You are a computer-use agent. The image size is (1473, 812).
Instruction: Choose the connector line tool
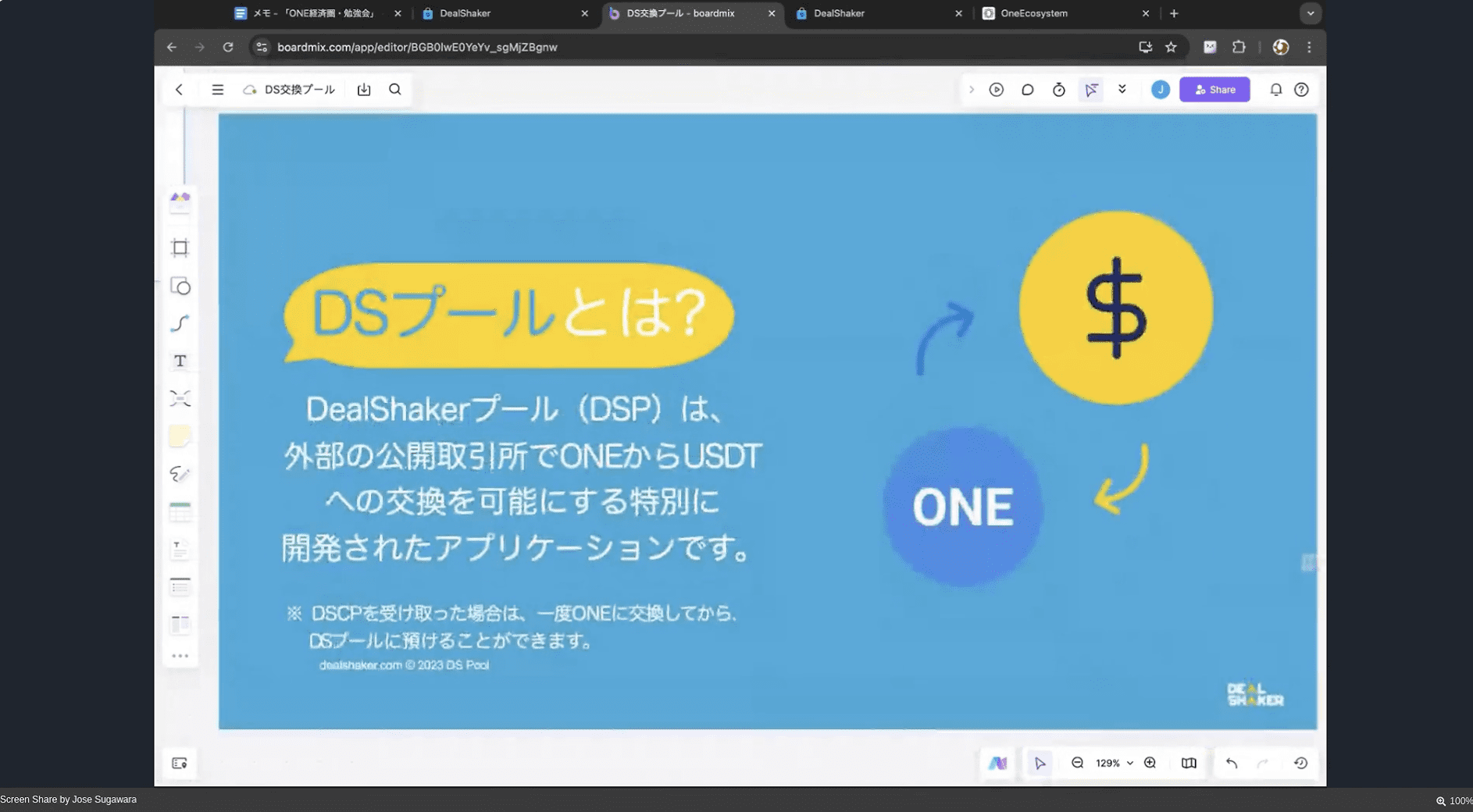point(180,323)
